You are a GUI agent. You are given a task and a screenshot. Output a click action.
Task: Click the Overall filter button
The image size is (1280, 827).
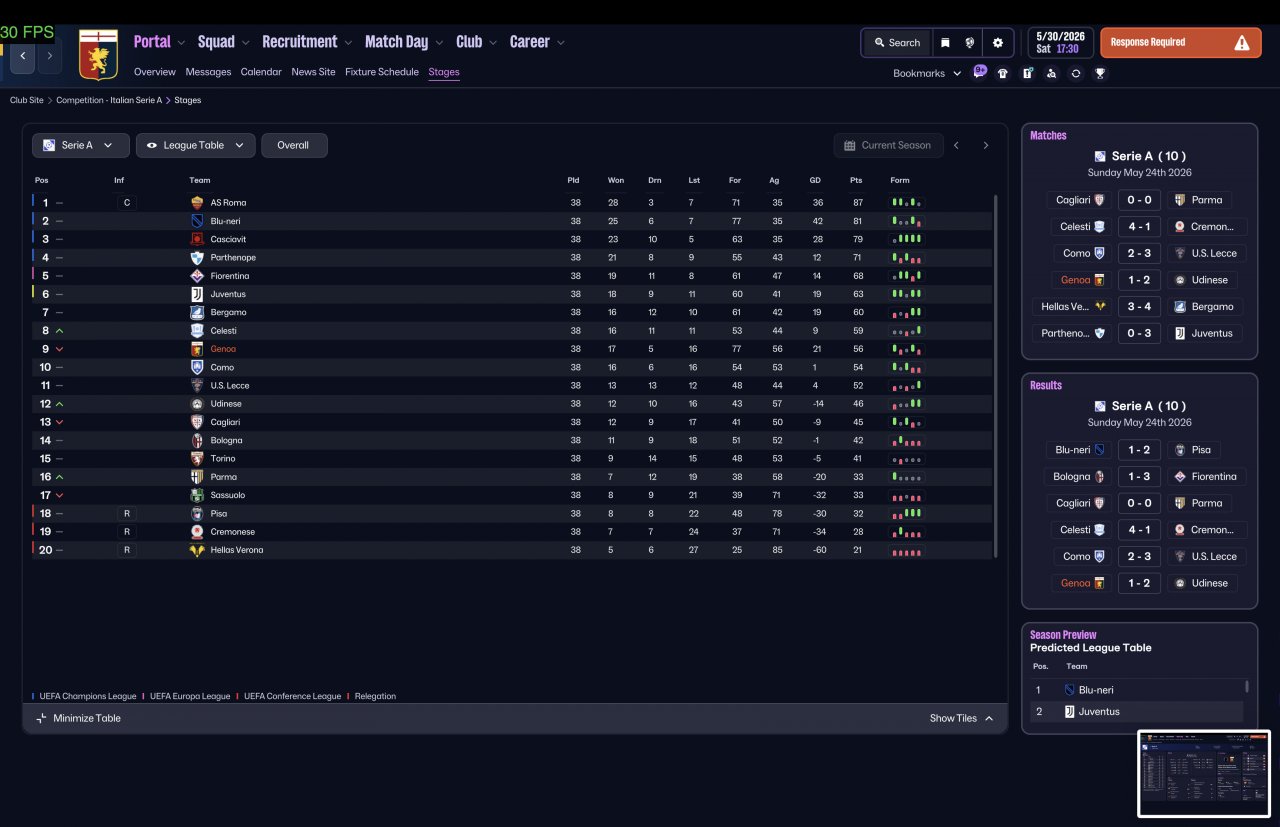coord(294,145)
